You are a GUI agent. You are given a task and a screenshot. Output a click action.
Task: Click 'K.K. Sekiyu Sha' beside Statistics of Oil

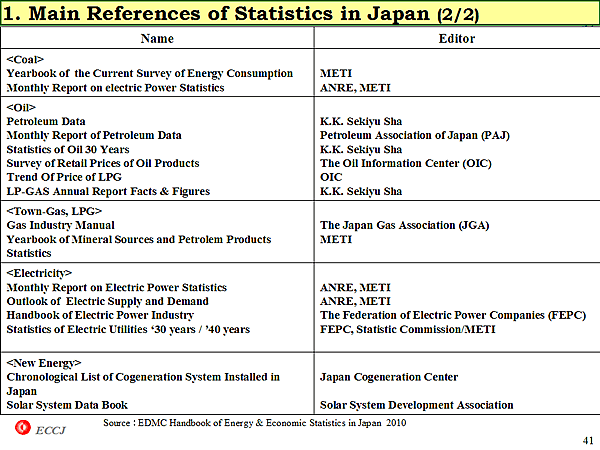pyautogui.click(x=361, y=149)
